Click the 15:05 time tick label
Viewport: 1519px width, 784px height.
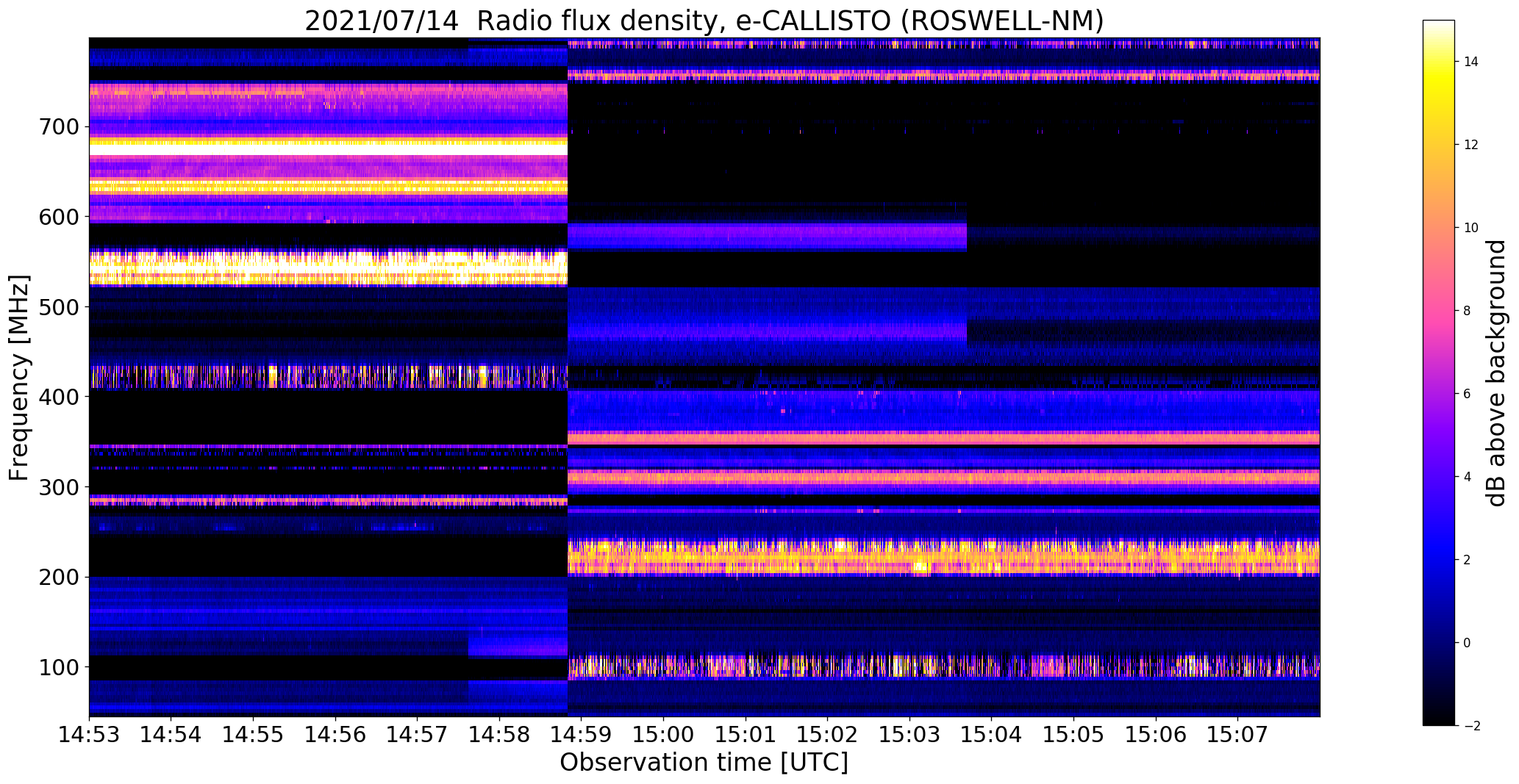pyautogui.click(x=1073, y=735)
